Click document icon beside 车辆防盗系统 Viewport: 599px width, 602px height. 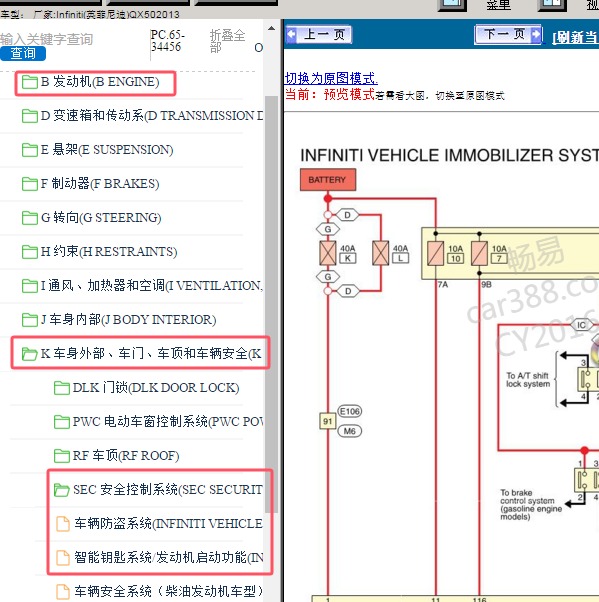pos(63,524)
